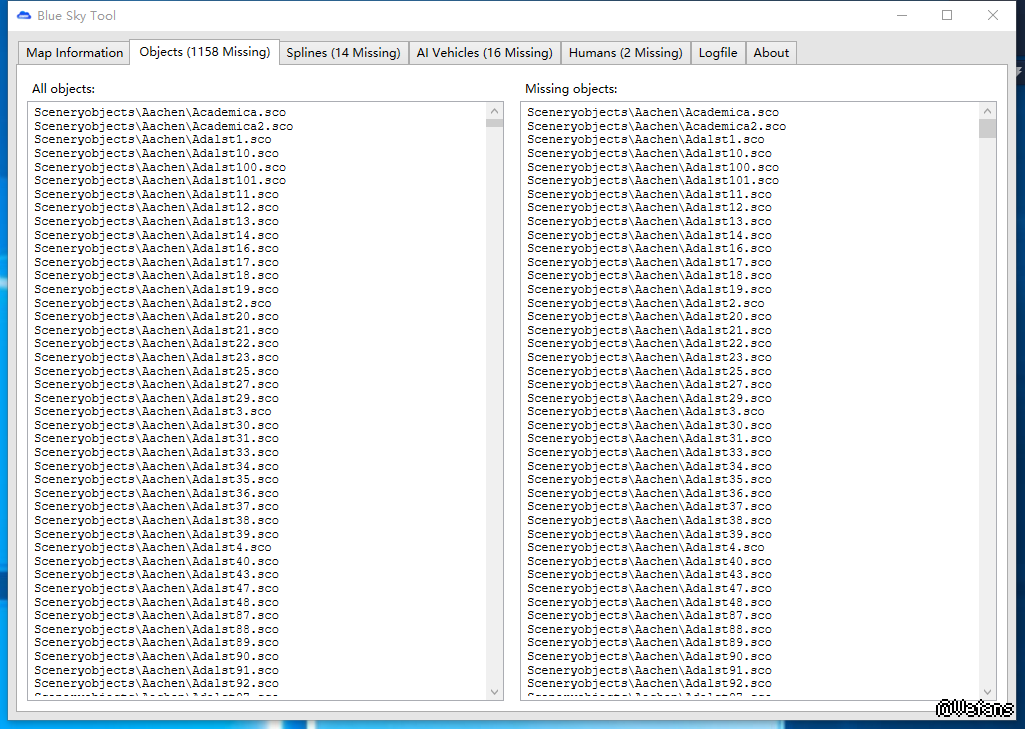The width and height of the screenshot is (1025, 729).
Task: Select Adalst4.sco in Missing objects list
Action: (x=645, y=548)
